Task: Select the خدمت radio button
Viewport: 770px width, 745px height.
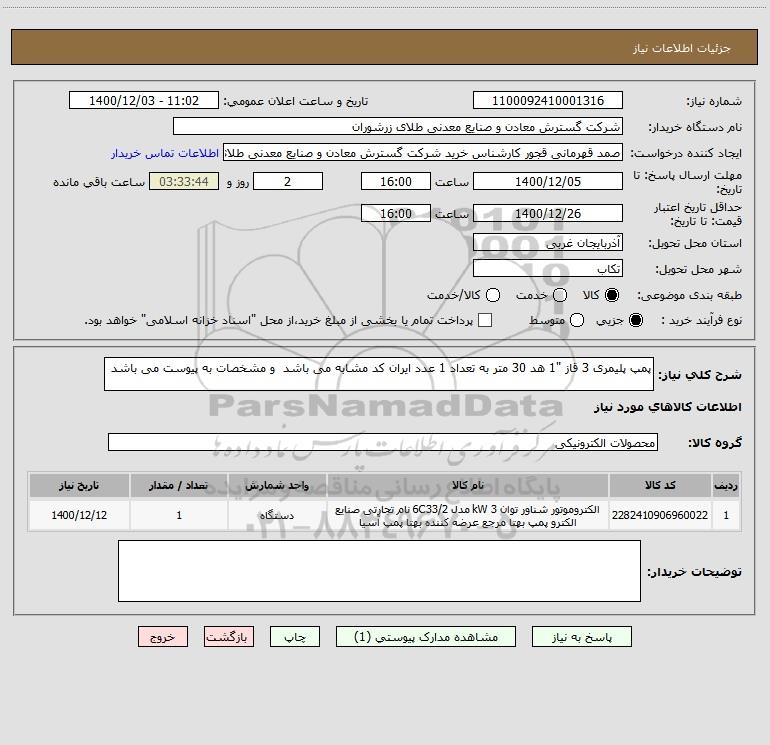Action: [560, 295]
